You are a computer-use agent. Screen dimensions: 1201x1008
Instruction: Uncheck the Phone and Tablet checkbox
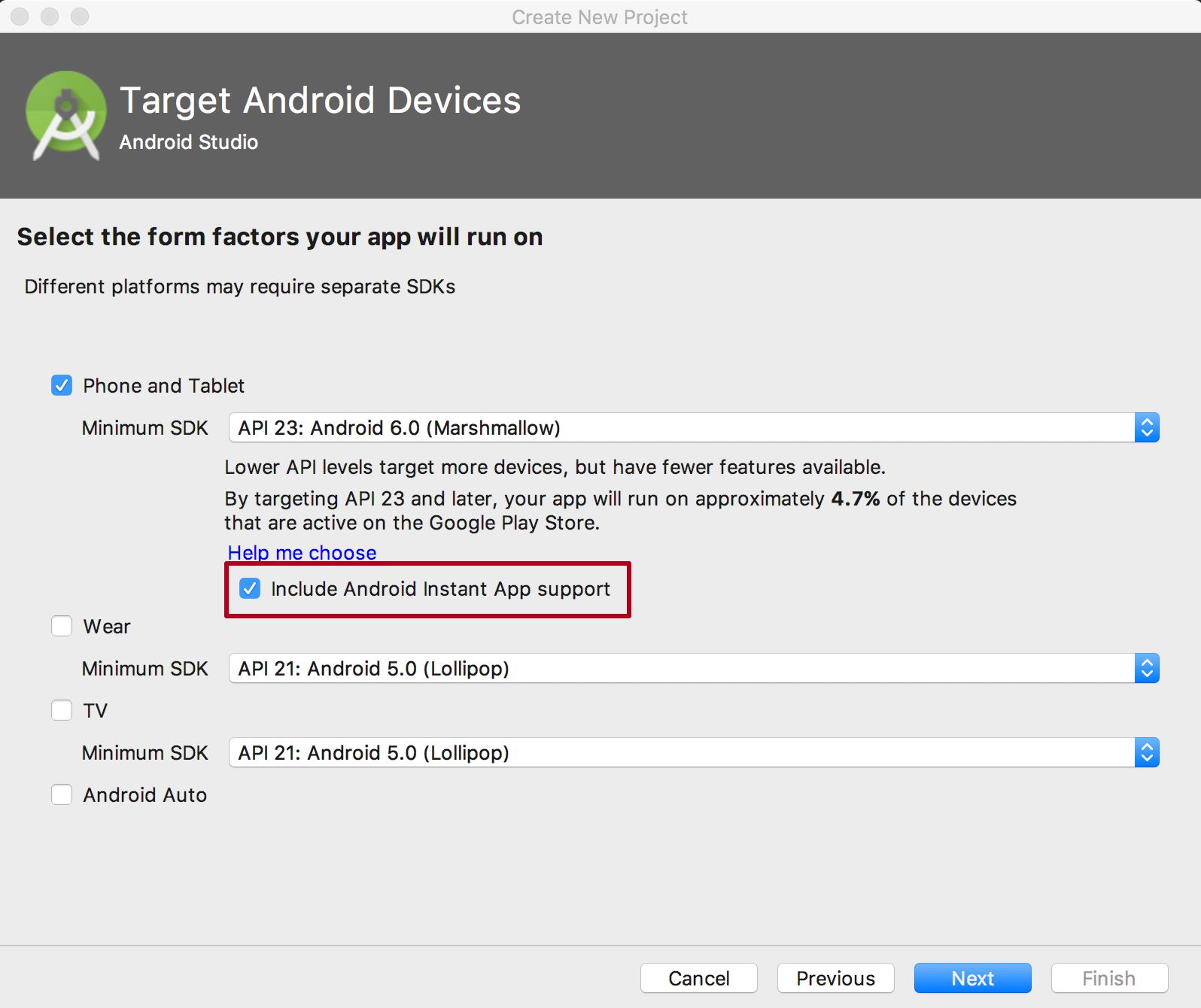pyautogui.click(x=62, y=385)
